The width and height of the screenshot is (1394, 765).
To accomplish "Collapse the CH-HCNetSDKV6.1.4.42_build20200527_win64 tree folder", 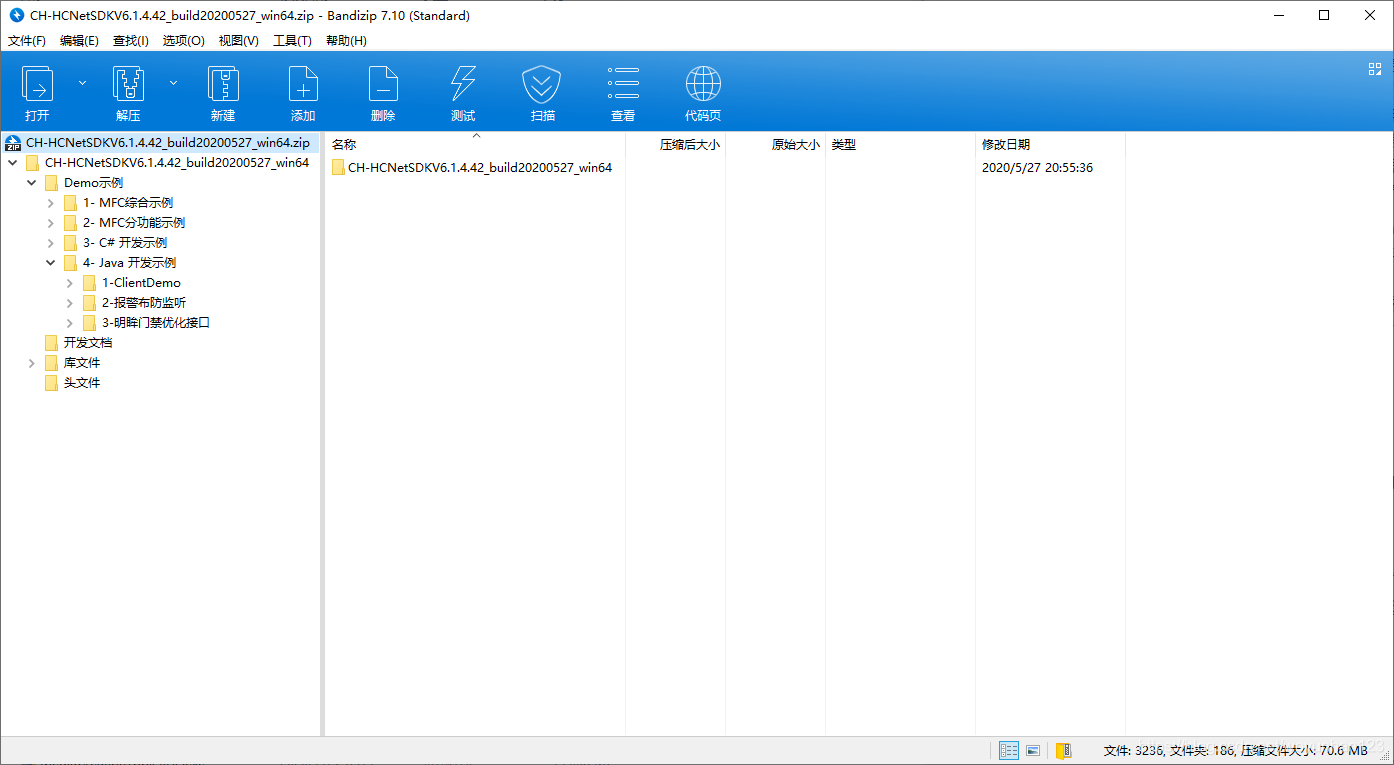I will point(12,163).
